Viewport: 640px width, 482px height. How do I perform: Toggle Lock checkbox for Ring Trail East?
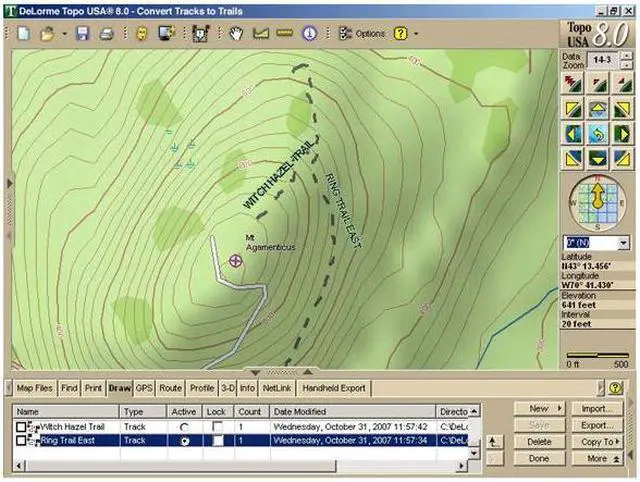(217, 441)
